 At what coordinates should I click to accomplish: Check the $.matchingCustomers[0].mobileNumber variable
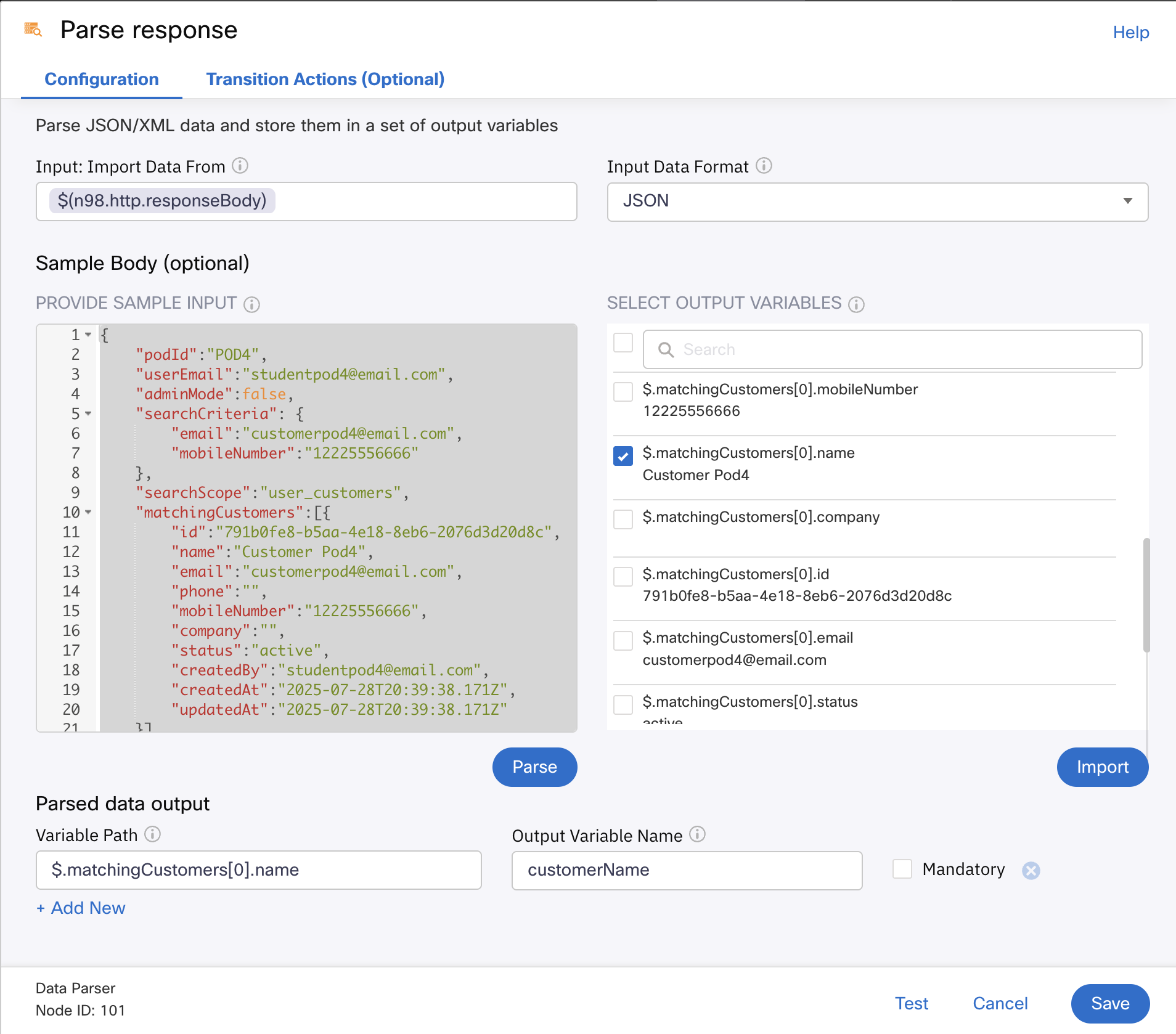(623, 391)
